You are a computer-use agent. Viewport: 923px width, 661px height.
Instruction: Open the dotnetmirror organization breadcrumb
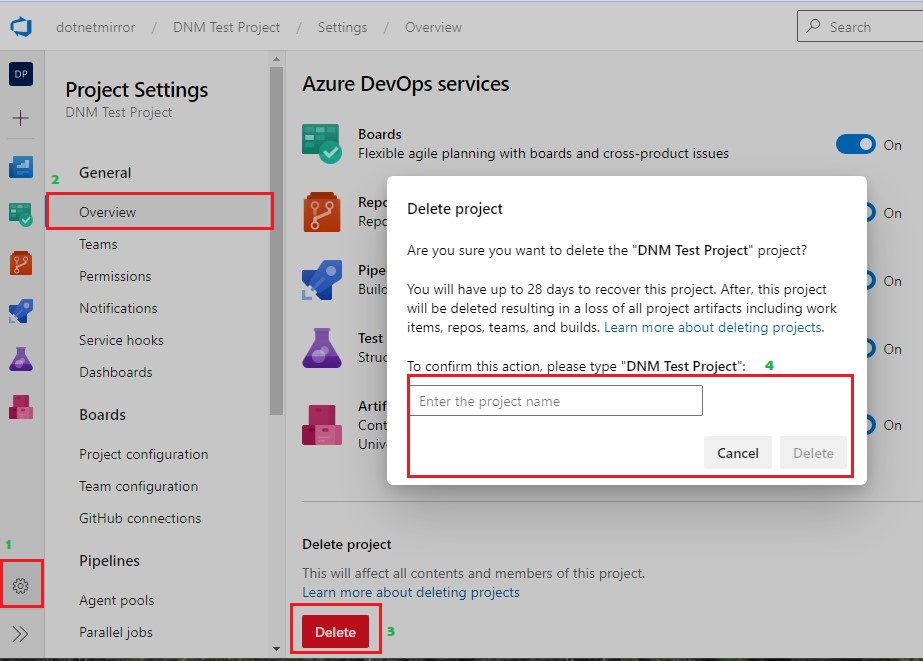96,27
